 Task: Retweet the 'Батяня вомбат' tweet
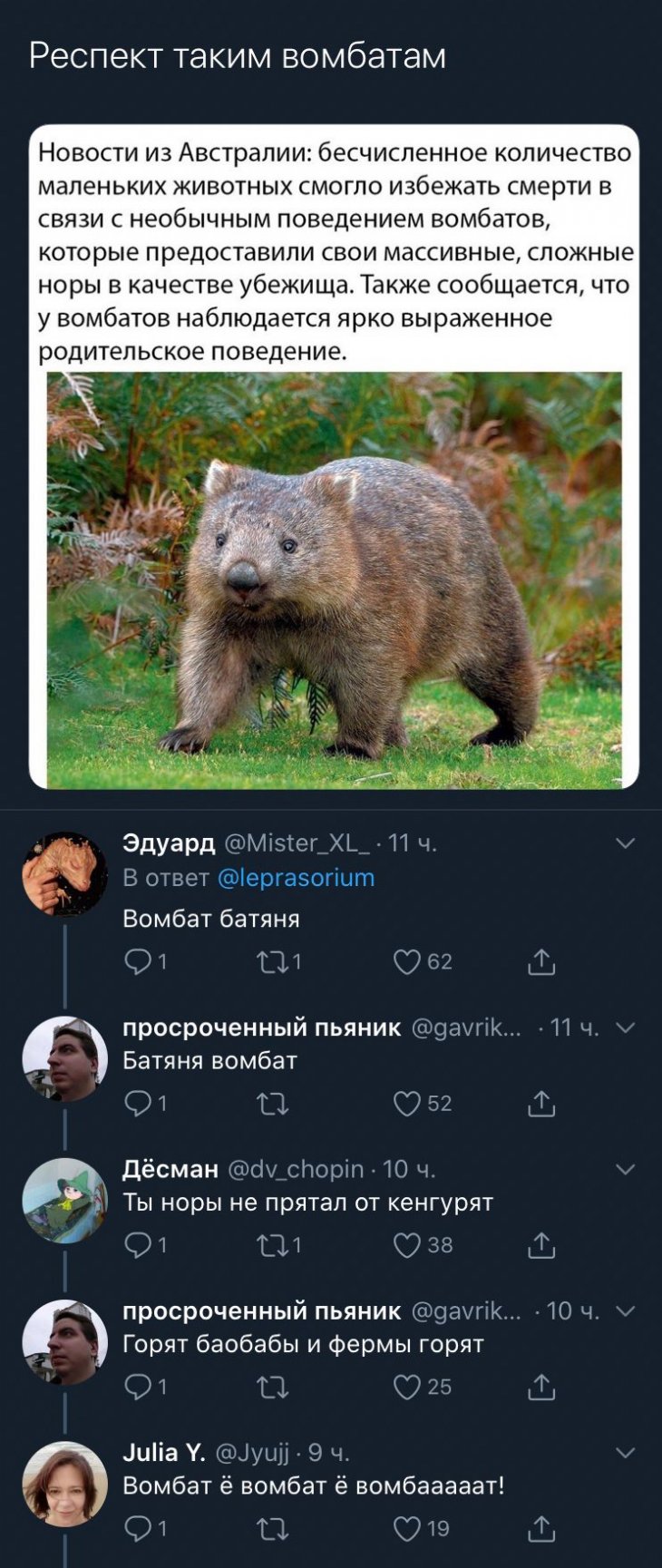(x=272, y=1103)
